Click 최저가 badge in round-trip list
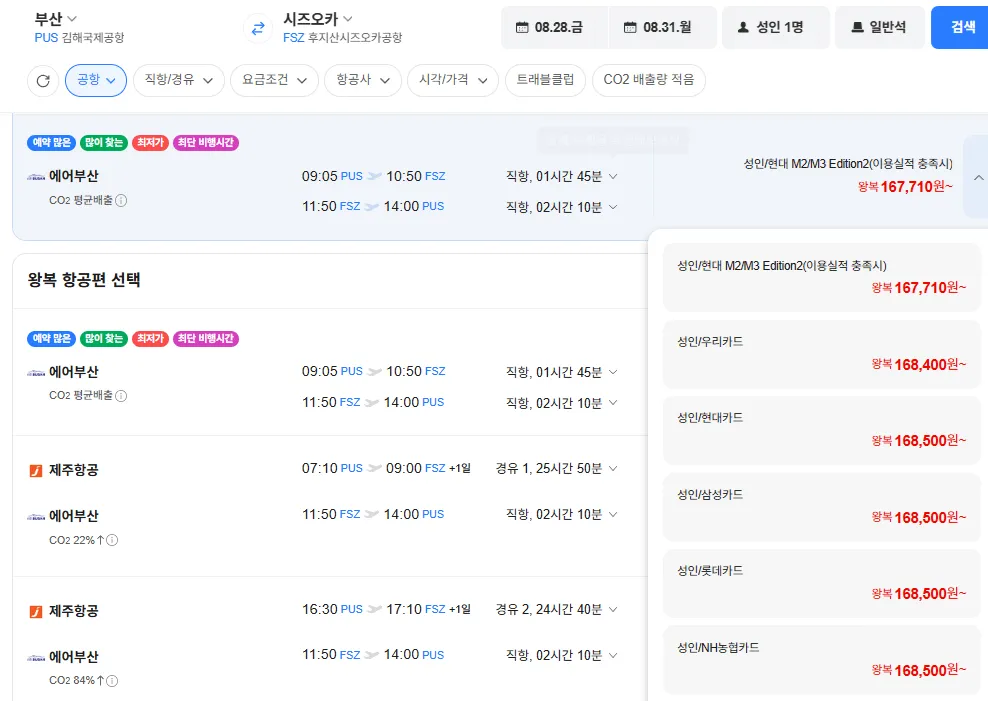Image resolution: width=988 pixels, height=701 pixels. coord(150,339)
